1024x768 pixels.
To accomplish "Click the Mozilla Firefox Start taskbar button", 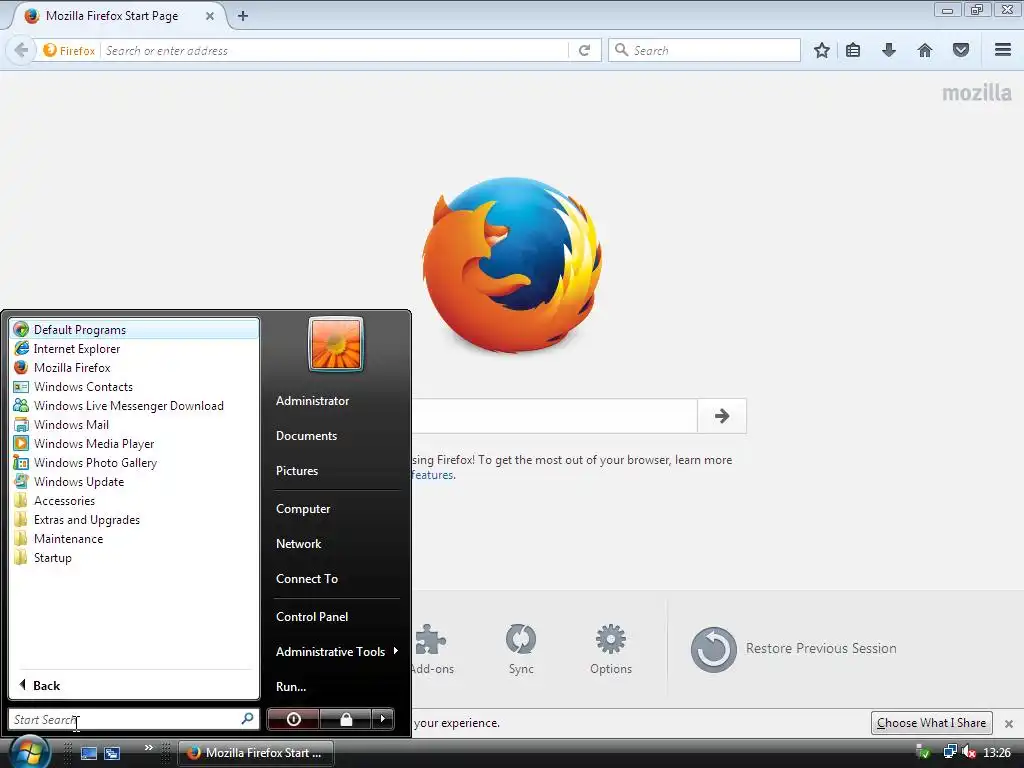I will 257,753.
